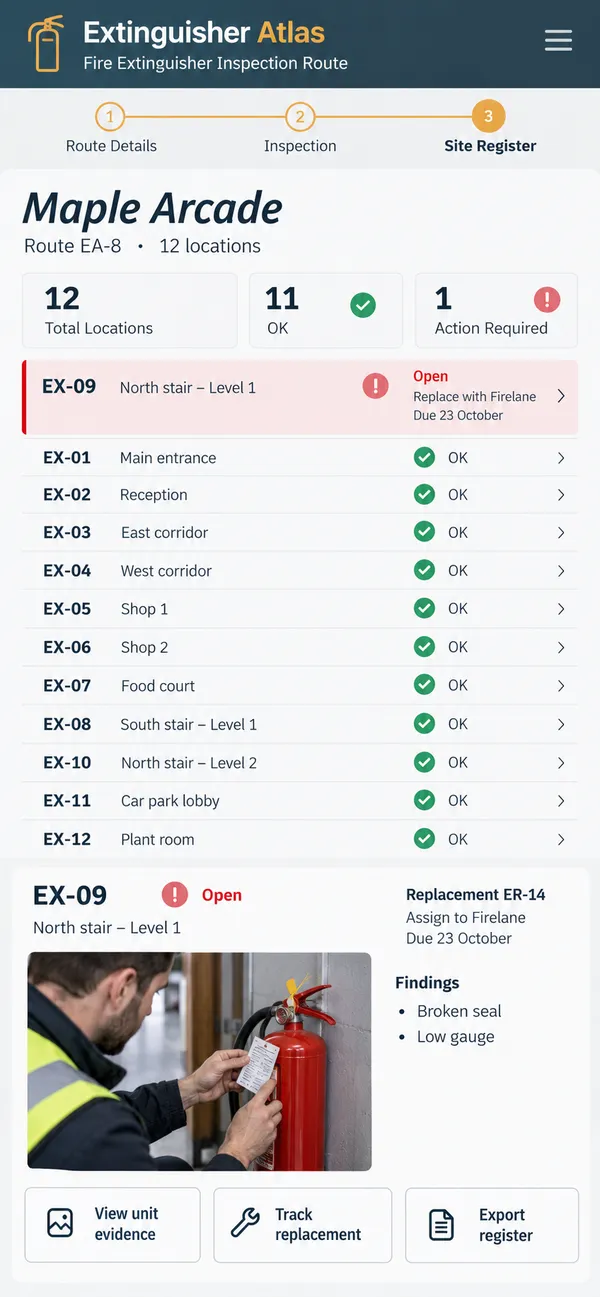Go to step 1 Route Details
Viewport: 600px width, 1297px height.
pos(111,129)
